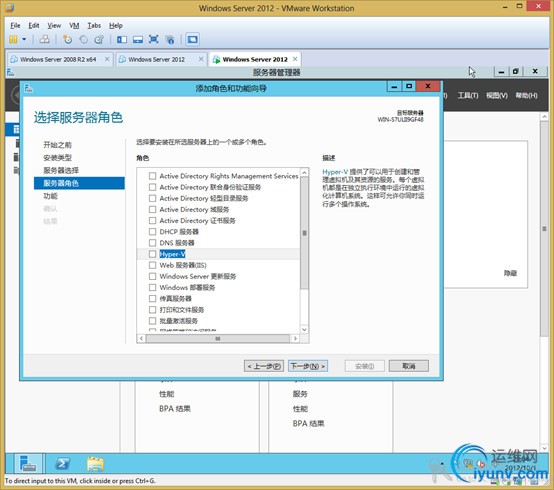Viewport: 554px width, 490px height.
Task: Open the Help menu
Action: pyautogui.click(x=116, y=25)
